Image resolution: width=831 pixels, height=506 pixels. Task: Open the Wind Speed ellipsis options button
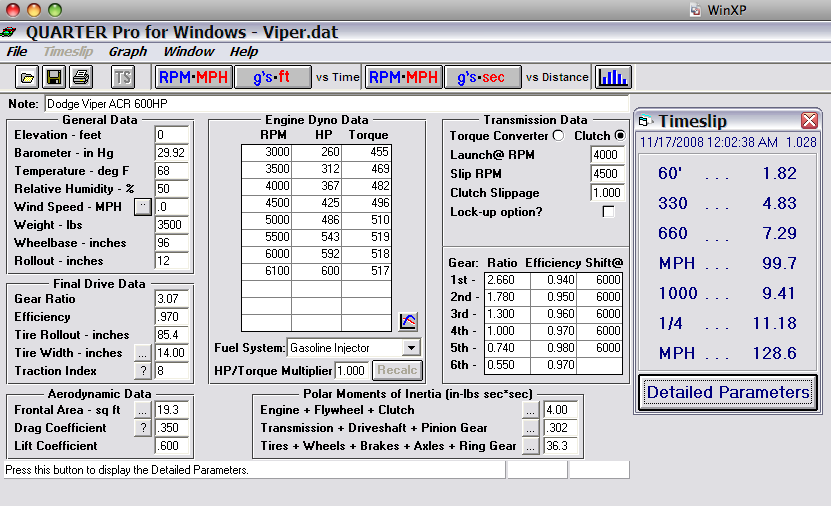point(142,207)
